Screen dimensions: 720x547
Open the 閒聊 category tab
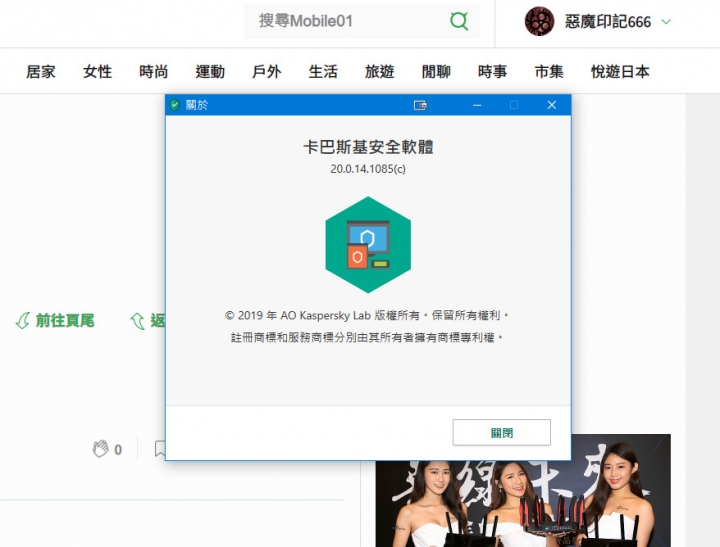pyautogui.click(x=436, y=72)
